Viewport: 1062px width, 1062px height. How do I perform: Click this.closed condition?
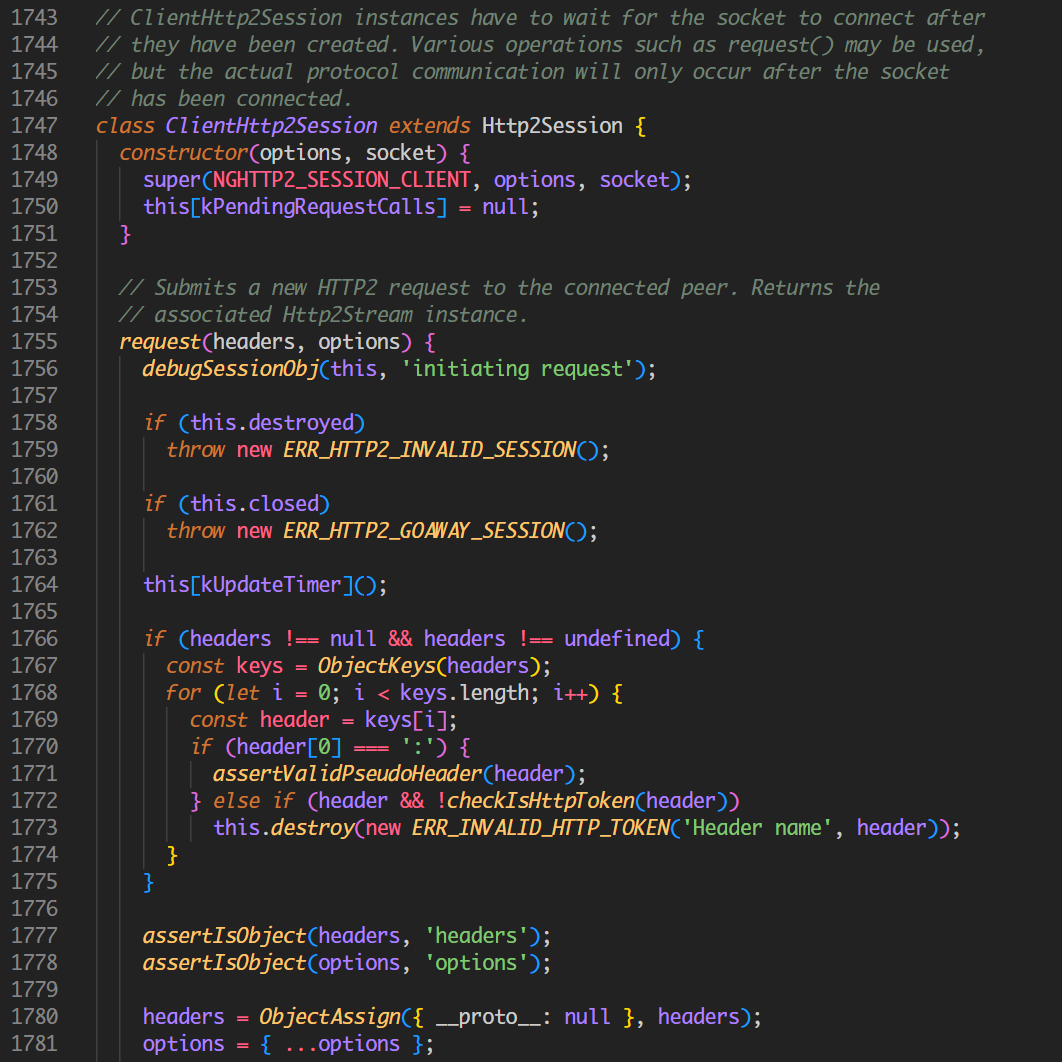click(255, 504)
